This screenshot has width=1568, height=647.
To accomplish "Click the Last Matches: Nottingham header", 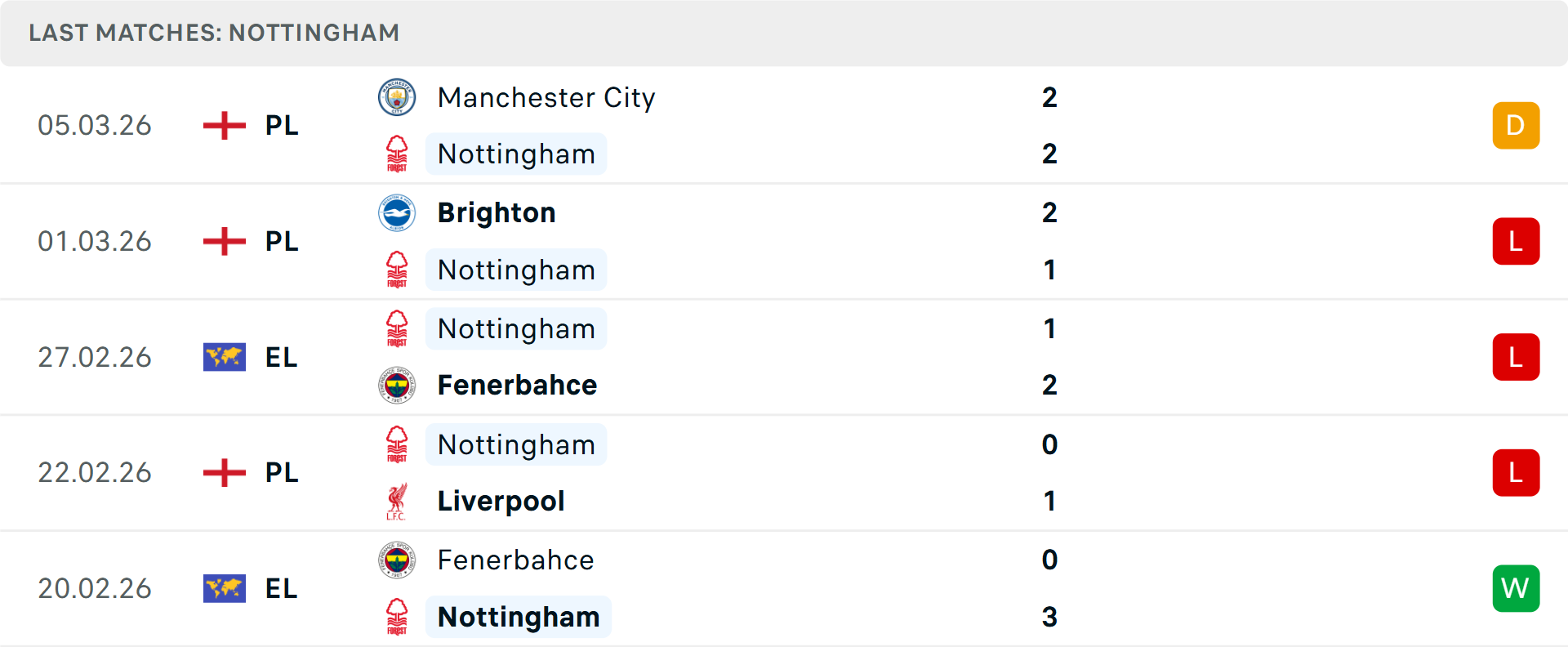I will pyautogui.click(x=214, y=33).
